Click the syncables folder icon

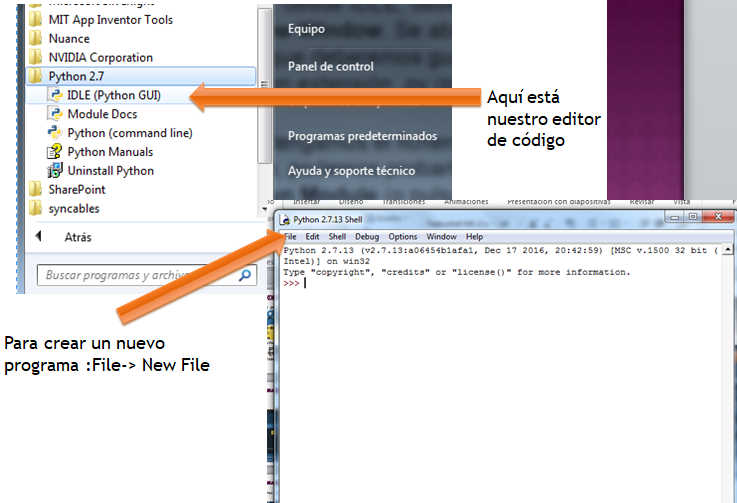(x=36, y=208)
